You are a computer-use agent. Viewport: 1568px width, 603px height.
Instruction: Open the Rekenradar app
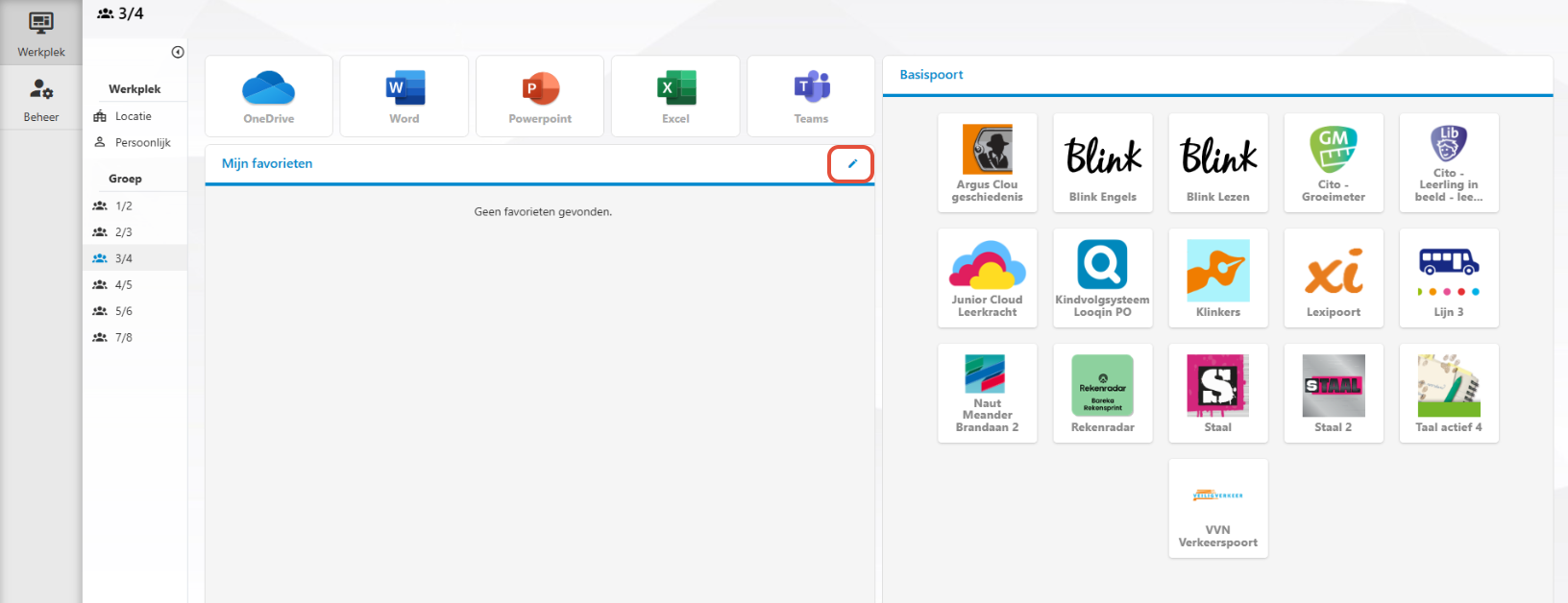click(1103, 394)
